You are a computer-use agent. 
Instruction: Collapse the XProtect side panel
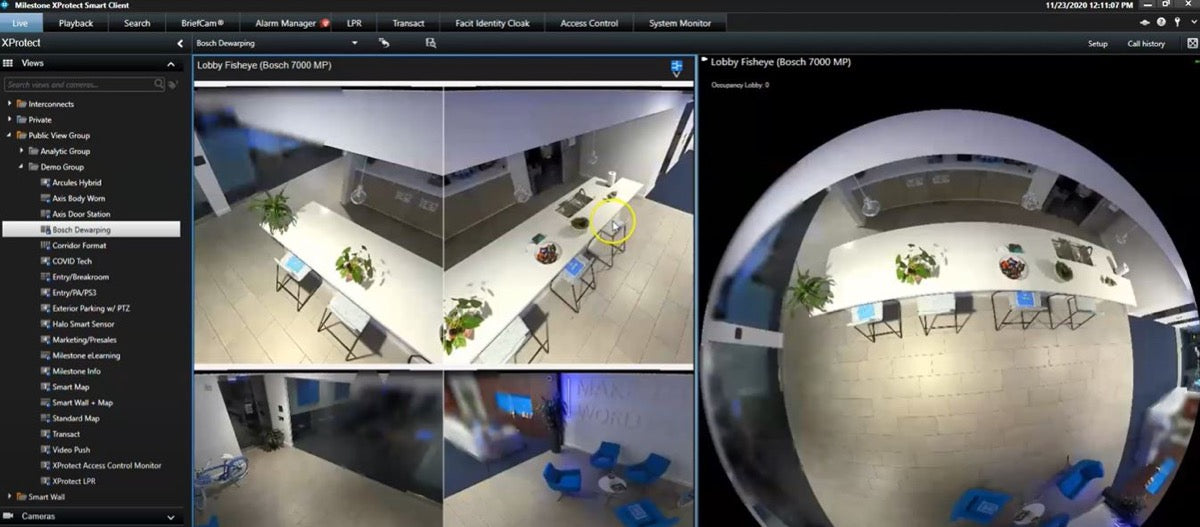pyautogui.click(x=179, y=44)
